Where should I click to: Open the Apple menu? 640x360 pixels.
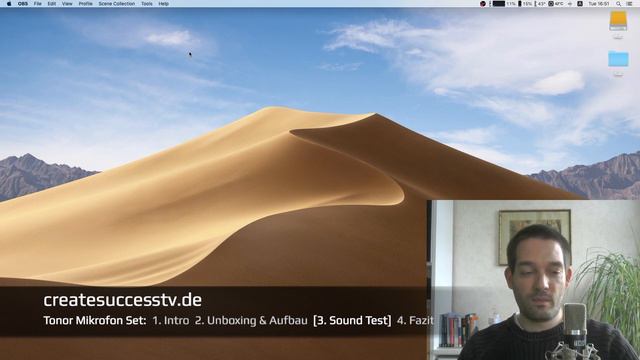point(9,4)
